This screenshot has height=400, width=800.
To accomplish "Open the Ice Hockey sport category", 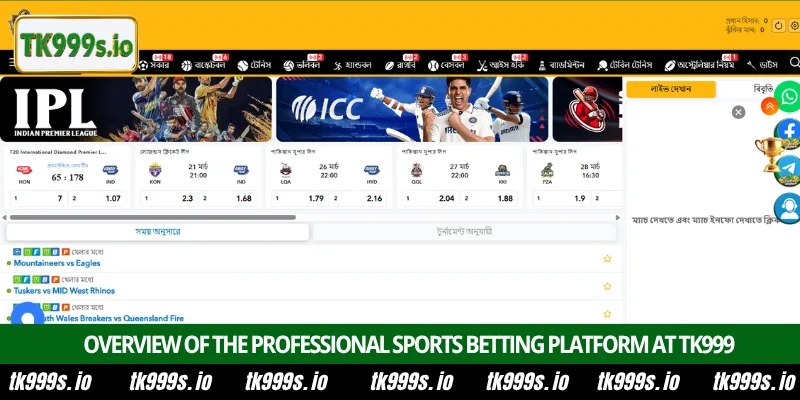I will 501,65.
